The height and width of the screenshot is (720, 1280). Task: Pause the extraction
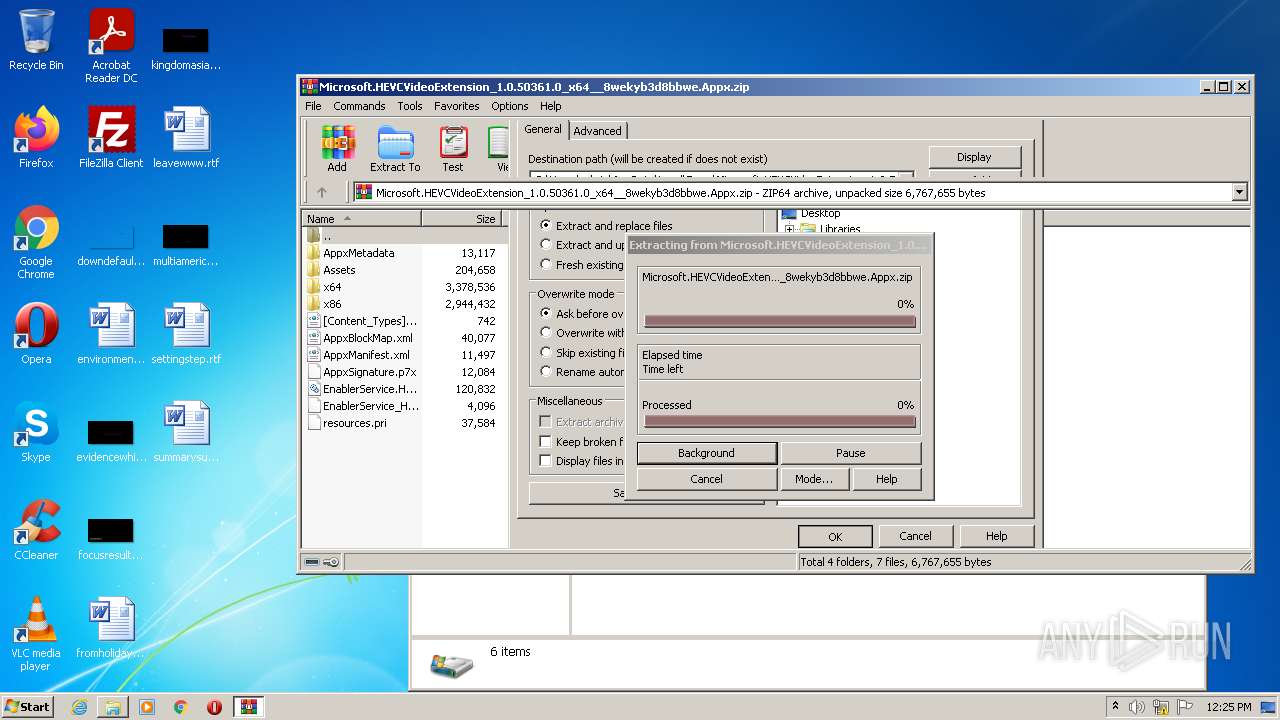(x=851, y=453)
